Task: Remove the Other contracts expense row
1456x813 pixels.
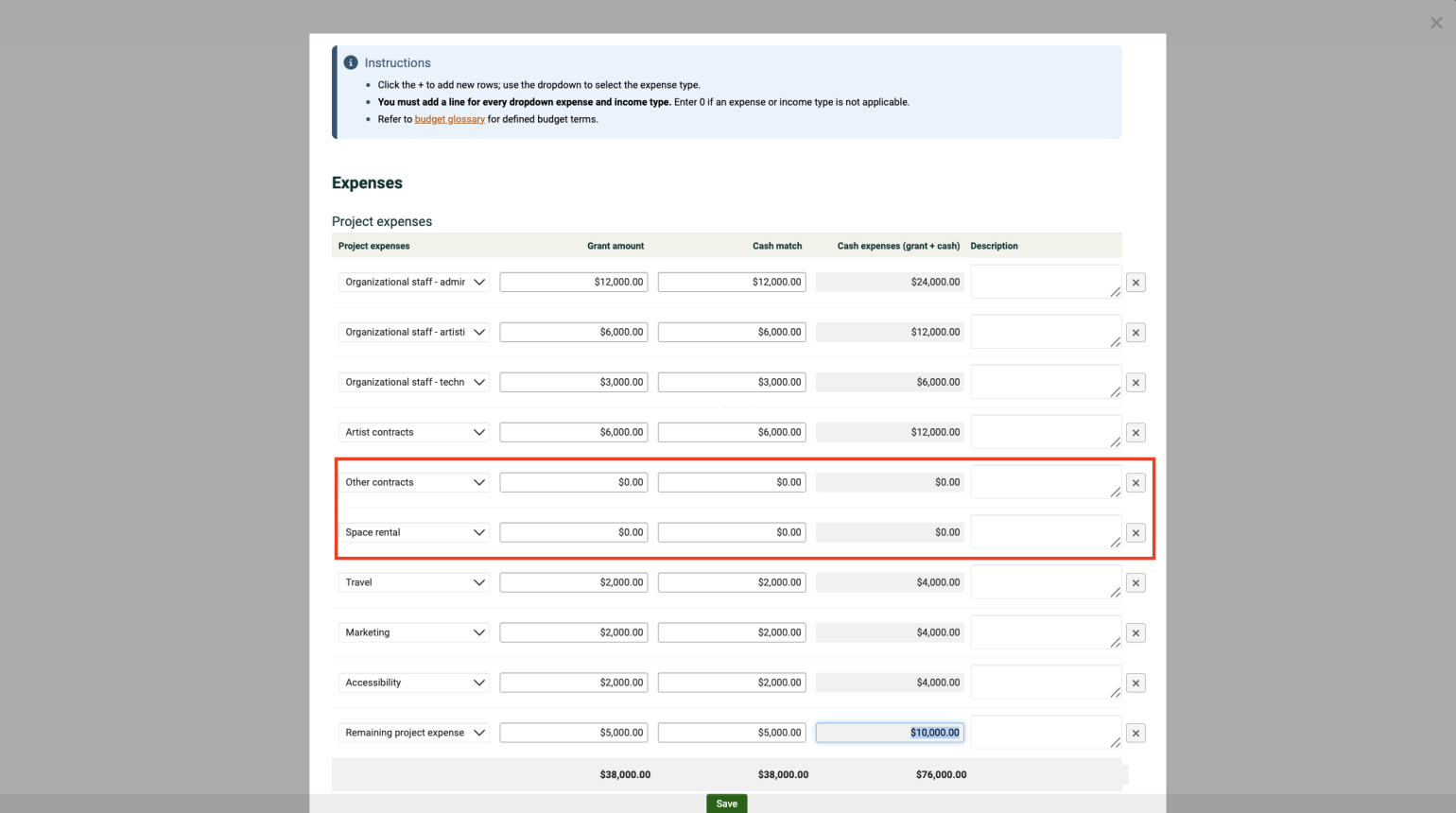Action: pos(1135,482)
